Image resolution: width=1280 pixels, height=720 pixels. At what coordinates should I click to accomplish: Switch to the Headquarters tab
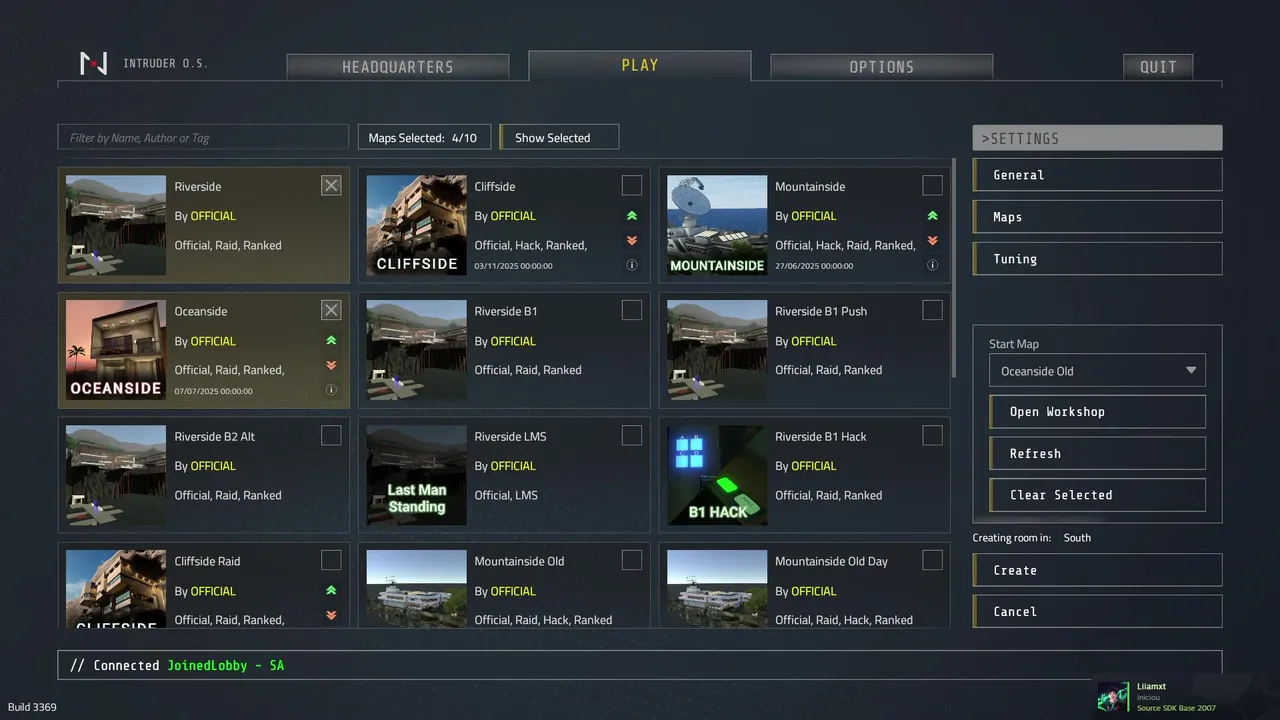click(x=398, y=67)
